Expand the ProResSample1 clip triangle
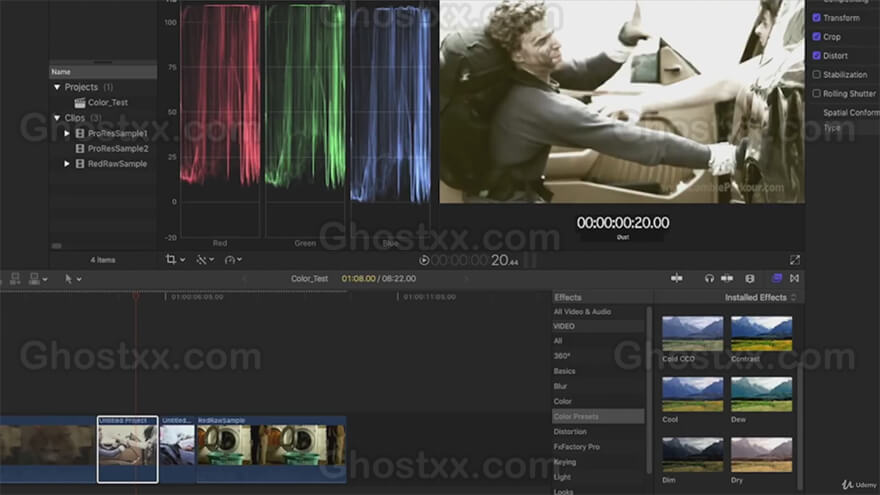Viewport: 880px width, 495px height. coord(67,133)
